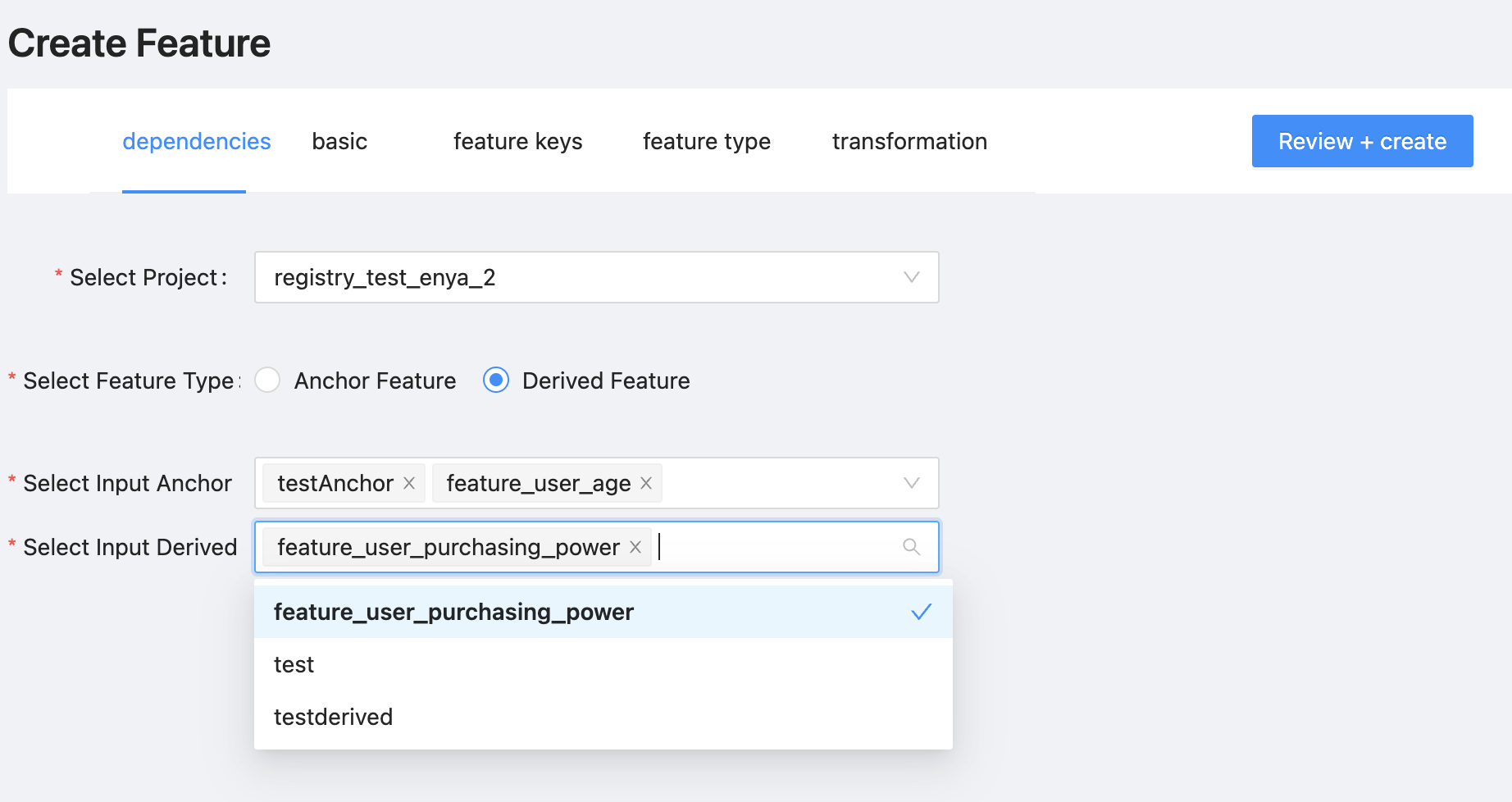Select the Derived Feature radio button
This screenshot has width=1512, height=802.
point(496,380)
